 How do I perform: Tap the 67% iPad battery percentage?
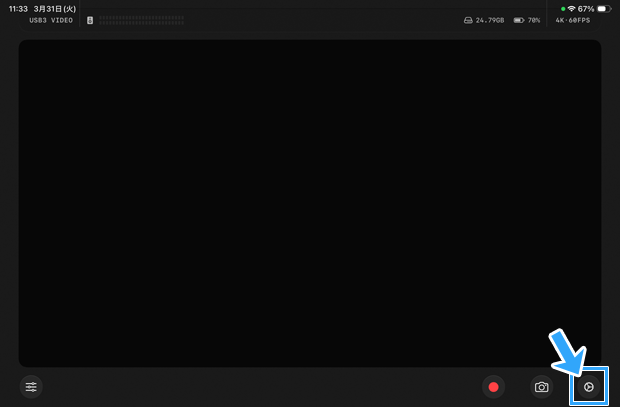[x=586, y=8]
